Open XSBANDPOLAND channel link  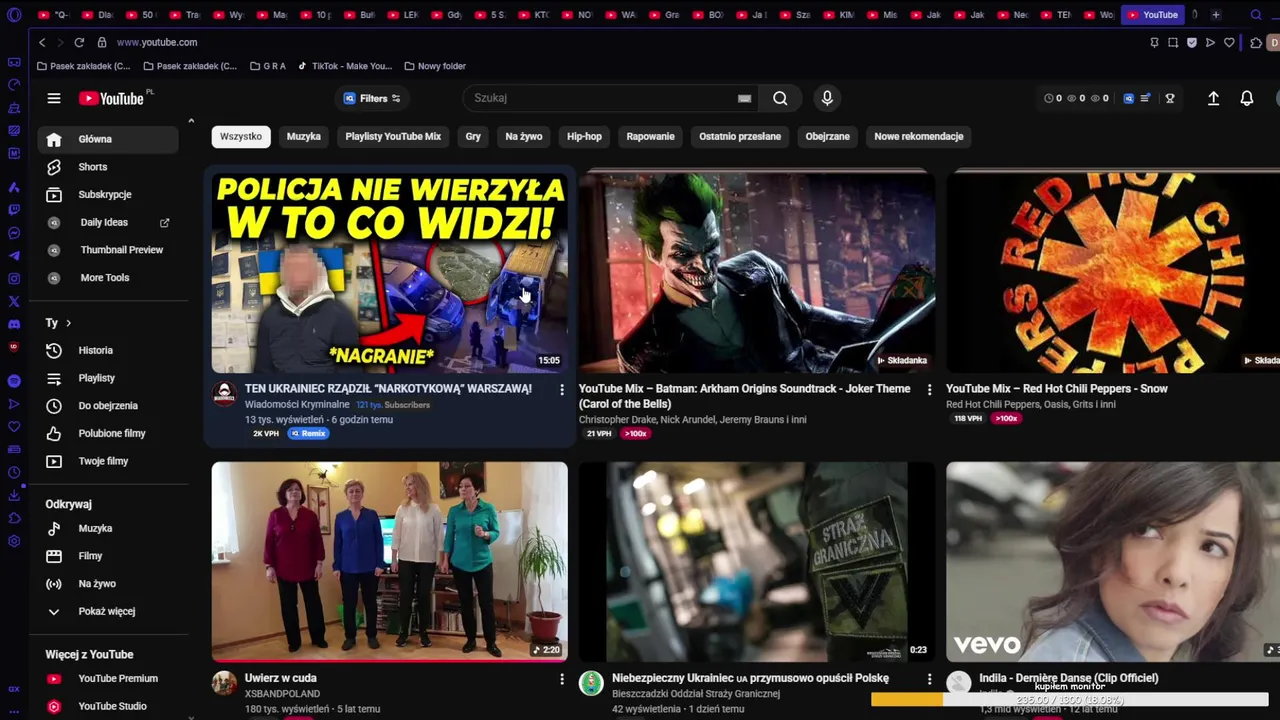click(282, 694)
